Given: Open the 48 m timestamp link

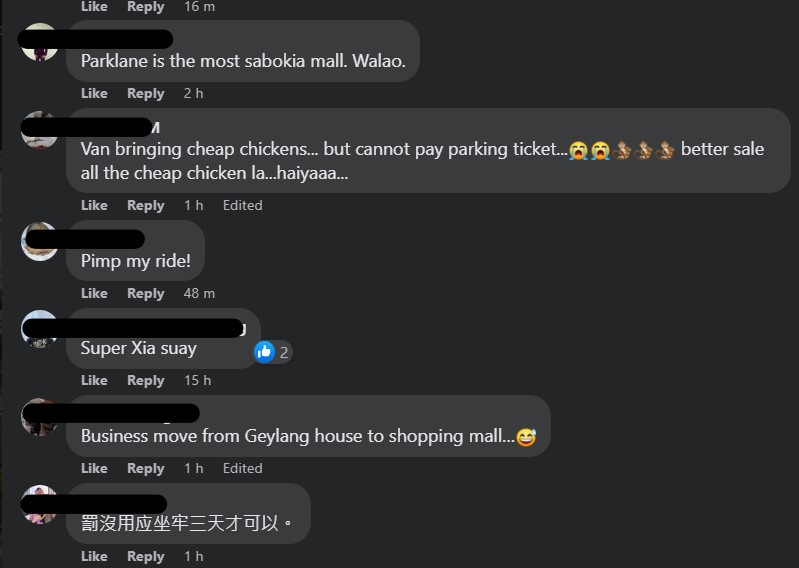Looking at the screenshot, I should click(x=199, y=293).
